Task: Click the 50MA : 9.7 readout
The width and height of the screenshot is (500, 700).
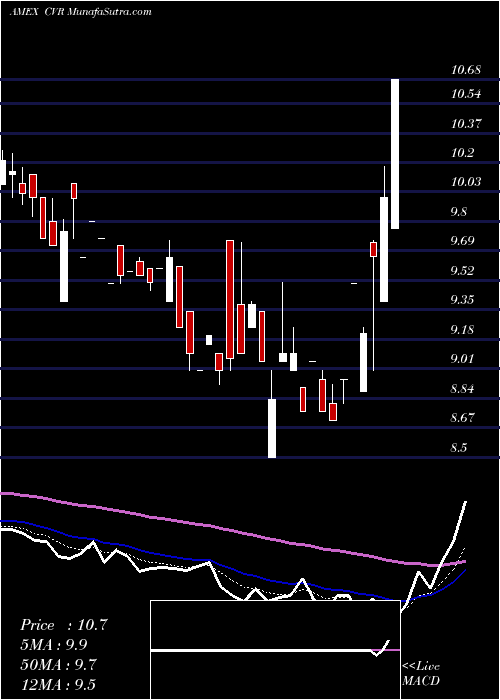Action: click(58, 665)
